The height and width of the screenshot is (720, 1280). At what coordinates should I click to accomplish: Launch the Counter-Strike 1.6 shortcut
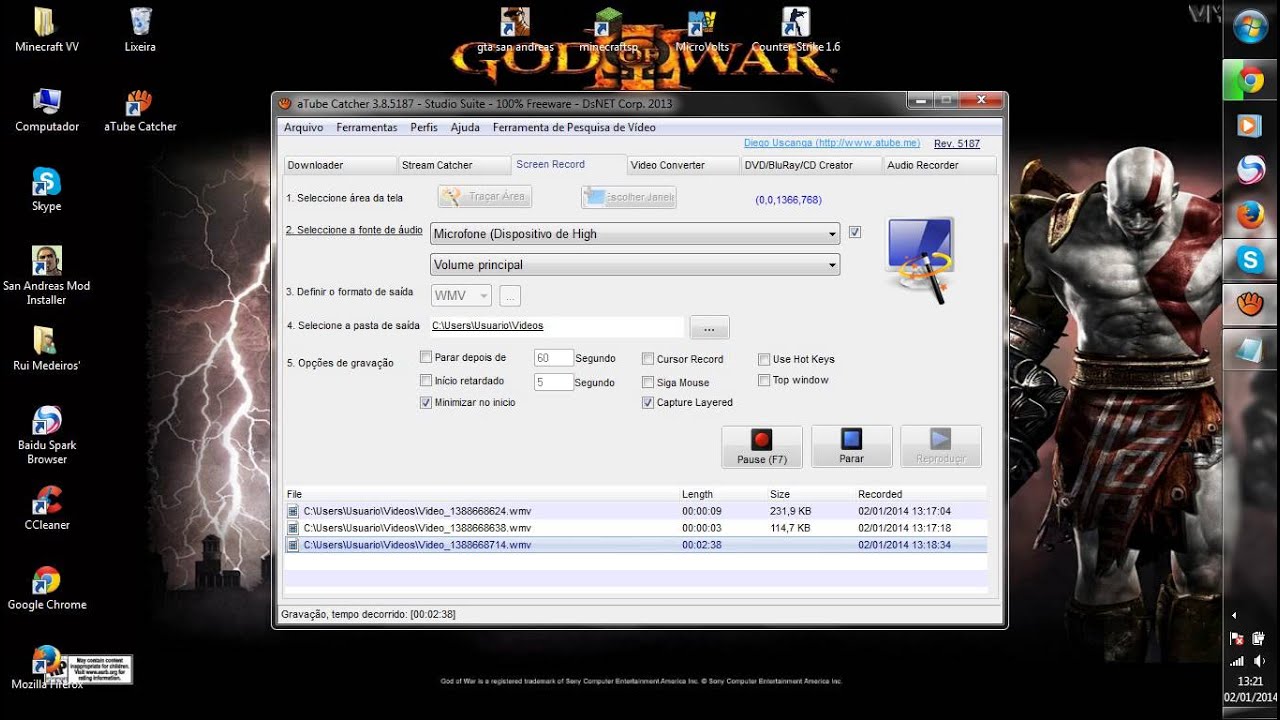[x=796, y=30]
